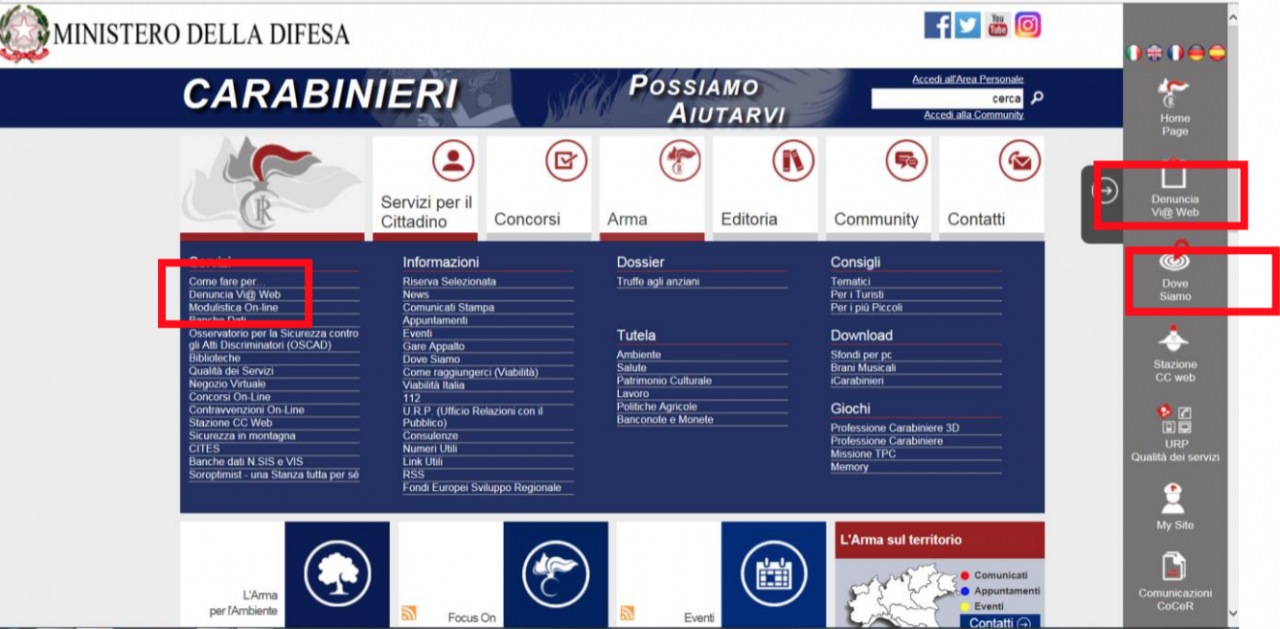Click the Eventi calendar icon

(x=773, y=574)
